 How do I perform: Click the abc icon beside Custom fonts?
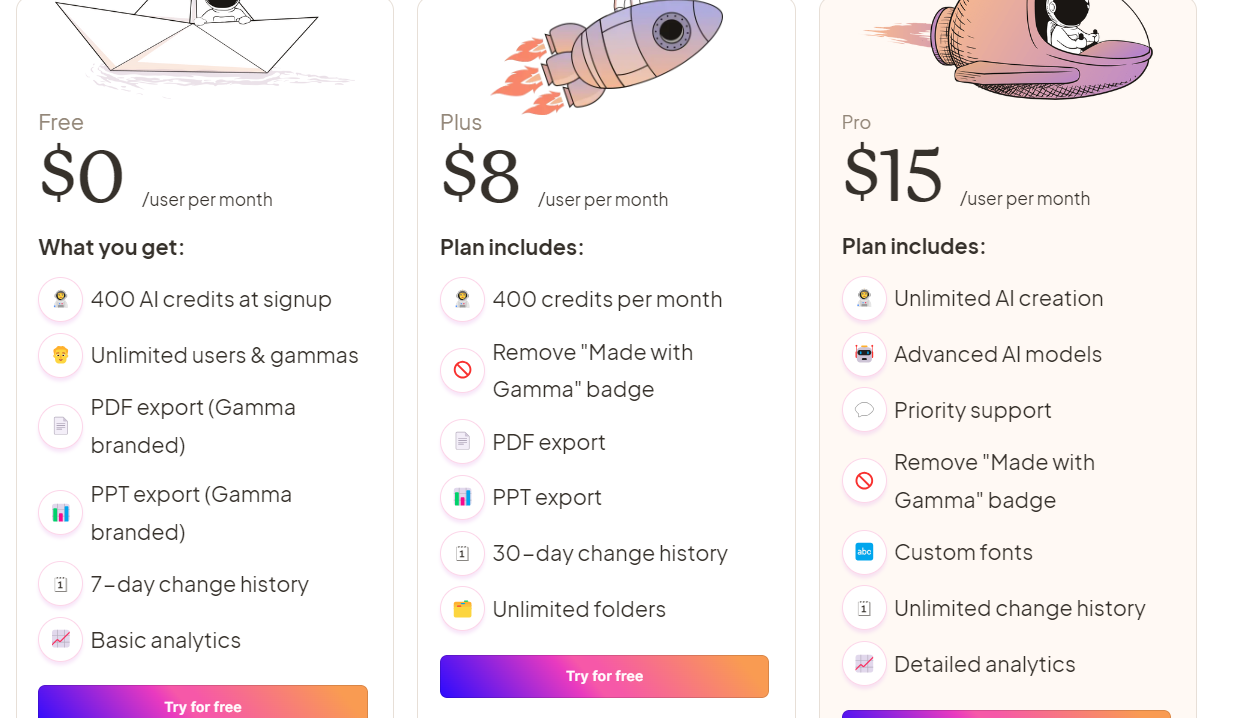click(865, 552)
